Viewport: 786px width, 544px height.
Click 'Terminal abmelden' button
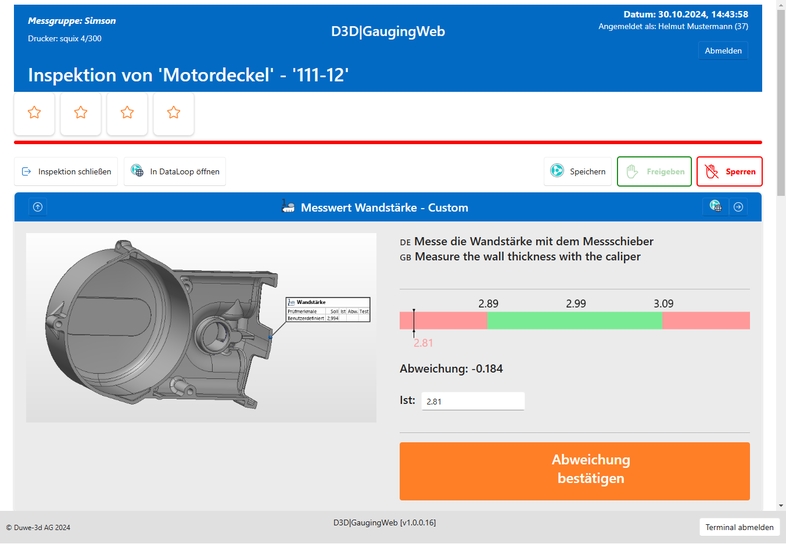[x=739, y=527]
